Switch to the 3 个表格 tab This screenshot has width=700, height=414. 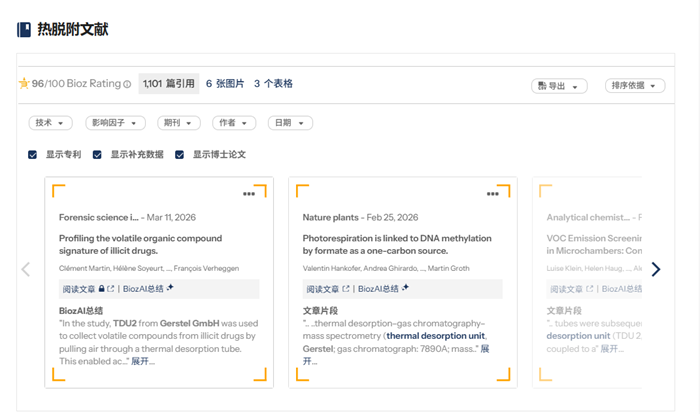coord(273,84)
